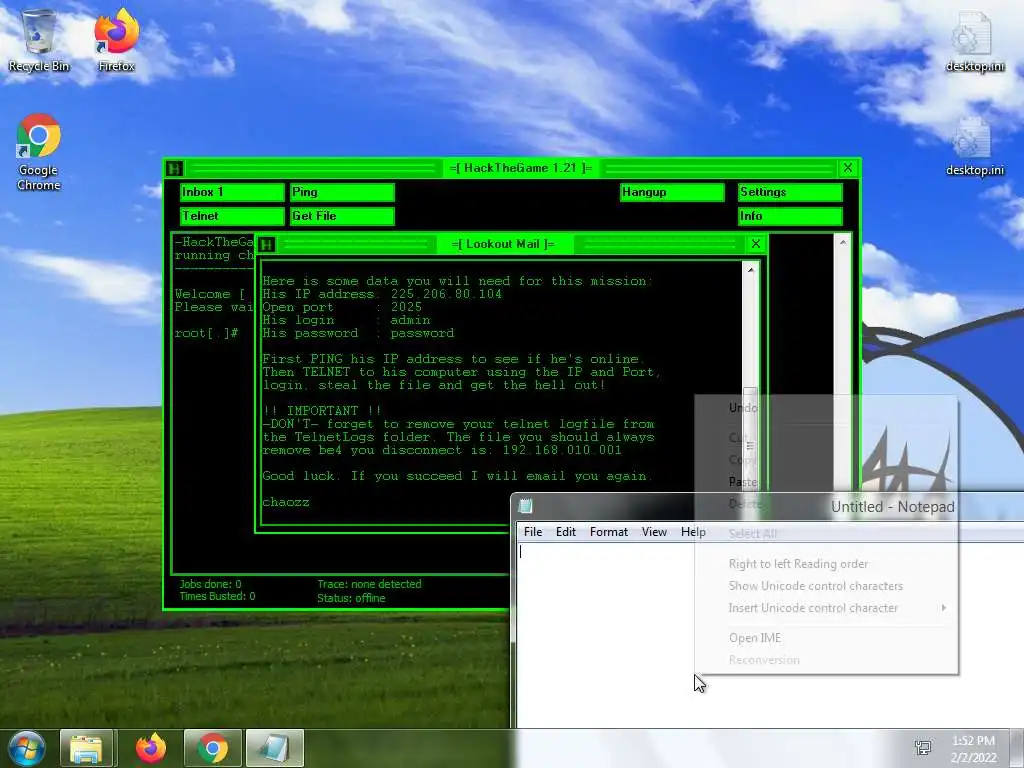
Task: Expand Insert Unicode control character submenu
Action: 826,608
